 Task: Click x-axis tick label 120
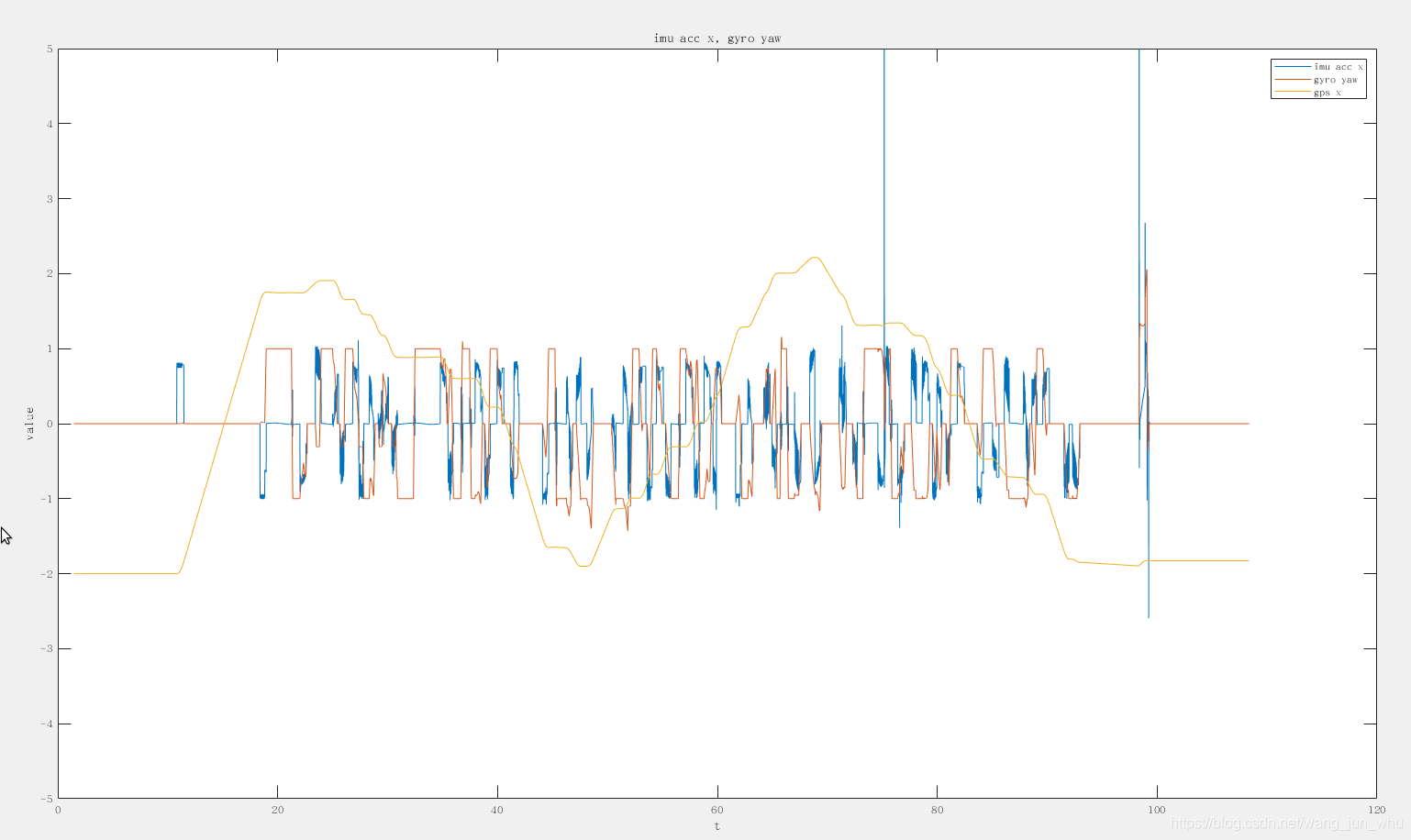point(1376,810)
